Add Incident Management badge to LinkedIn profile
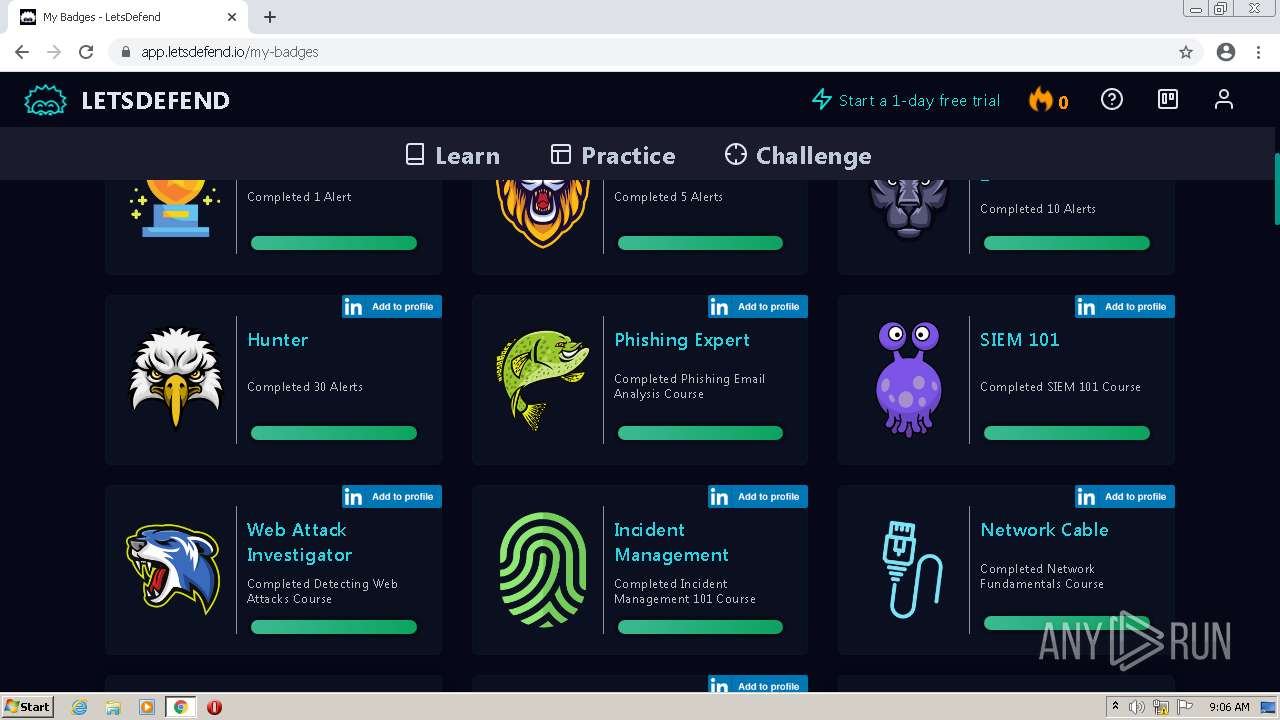 758,497
